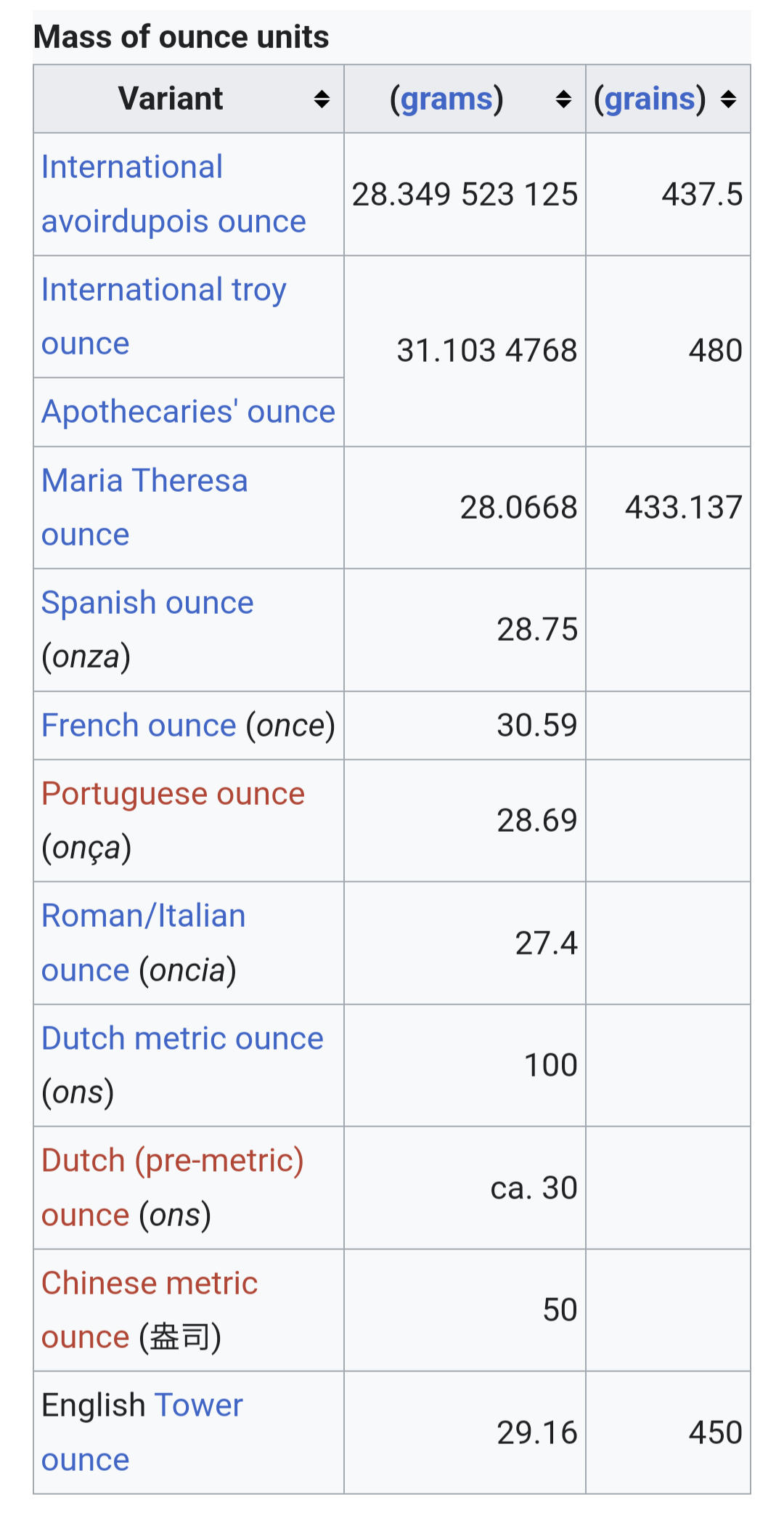Open red Dutch (pre-metric) ounce link

(x=172, y=1188)
